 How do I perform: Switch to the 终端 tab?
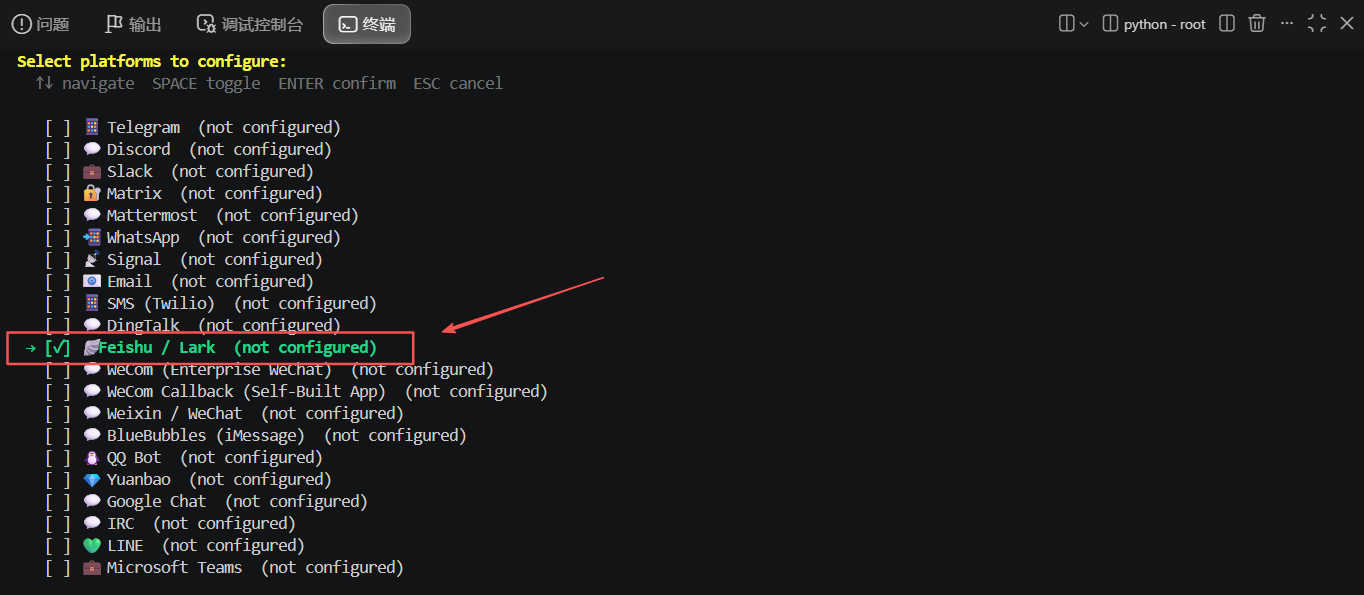[366, 24]
